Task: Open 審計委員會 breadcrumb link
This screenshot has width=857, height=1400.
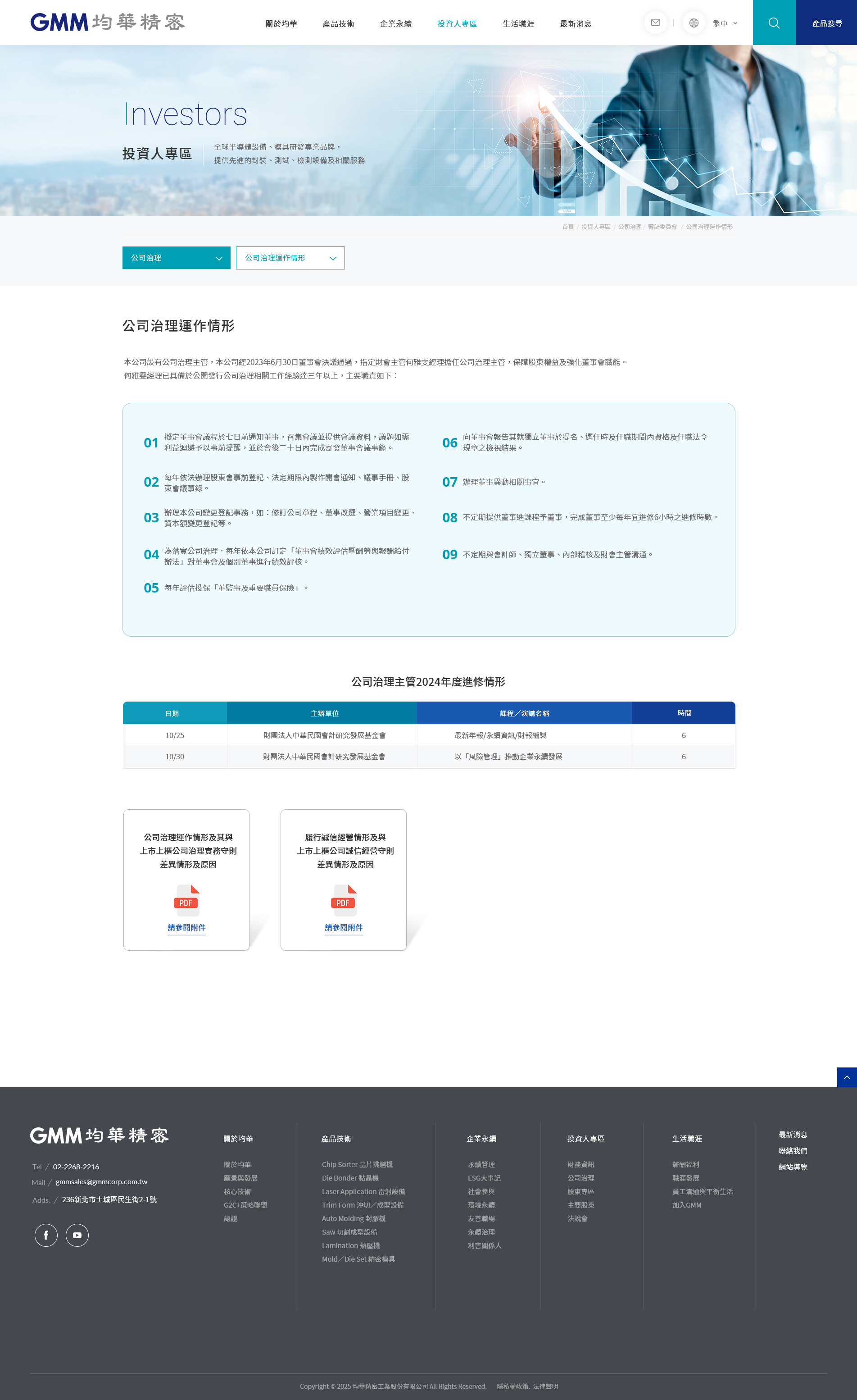Action: 662,227
